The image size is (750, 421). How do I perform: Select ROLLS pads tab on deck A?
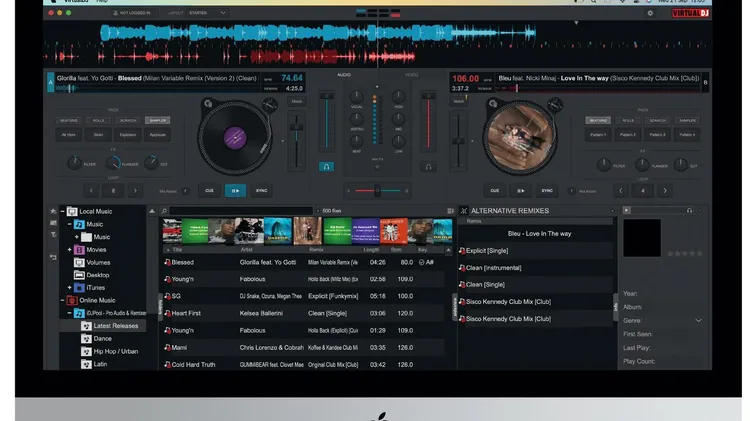99,121
